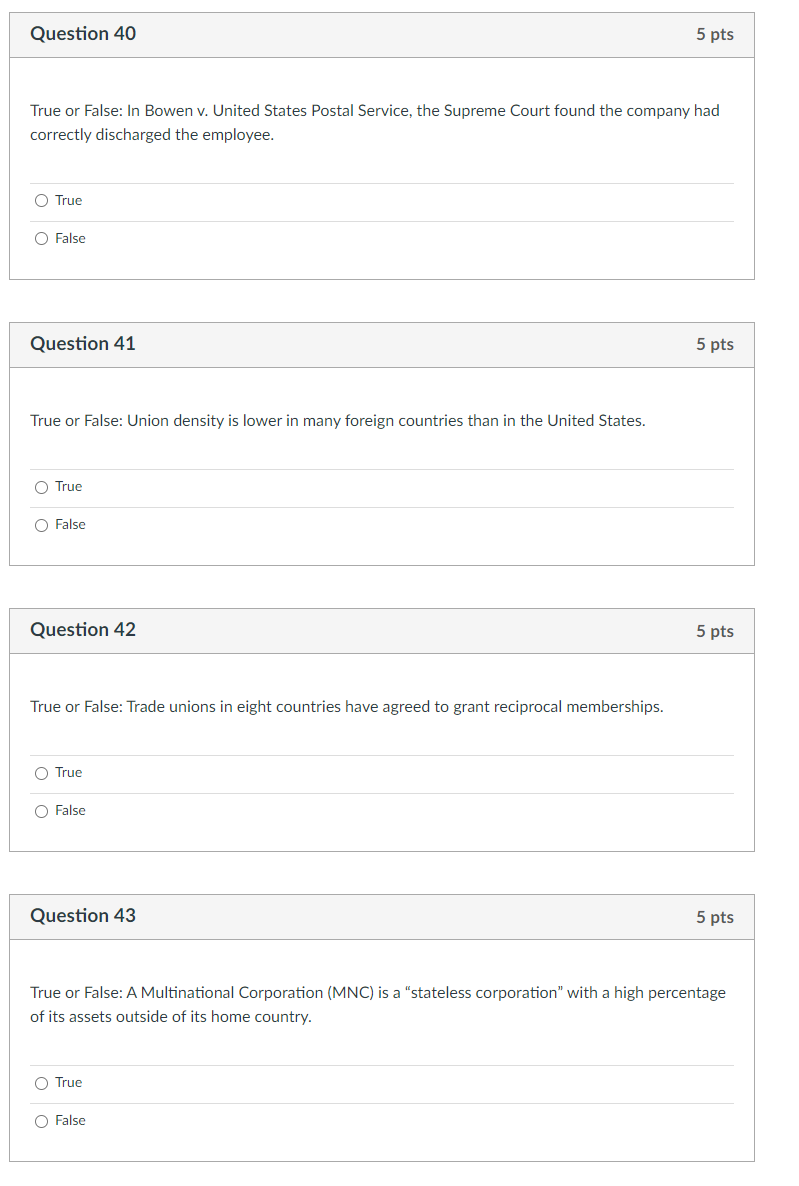Click the union density question text

coord(337,420)
